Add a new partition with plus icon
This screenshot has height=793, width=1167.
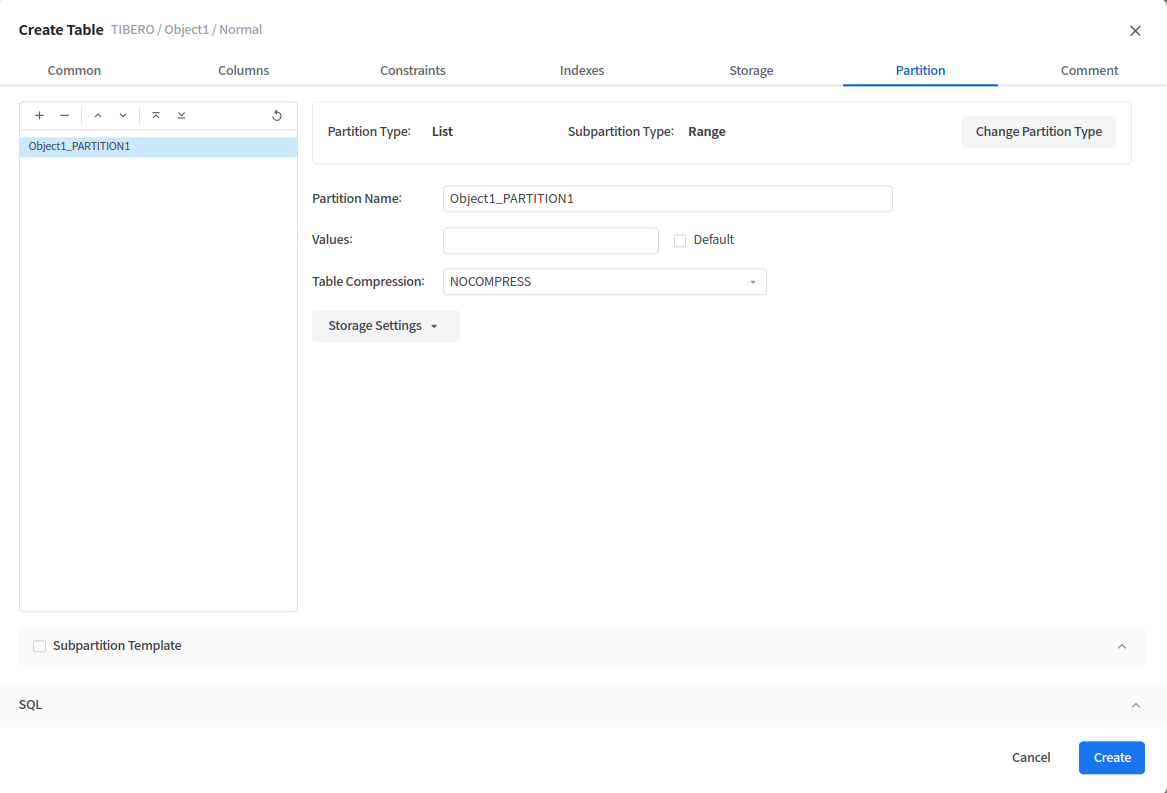pos(39,116)
